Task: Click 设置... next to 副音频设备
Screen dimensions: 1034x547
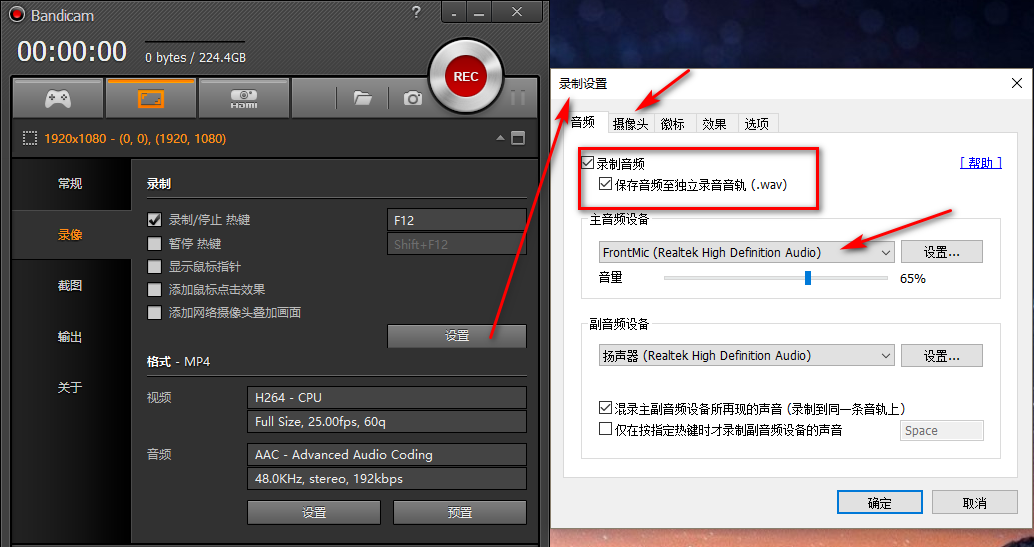Action: pos(942,356)
